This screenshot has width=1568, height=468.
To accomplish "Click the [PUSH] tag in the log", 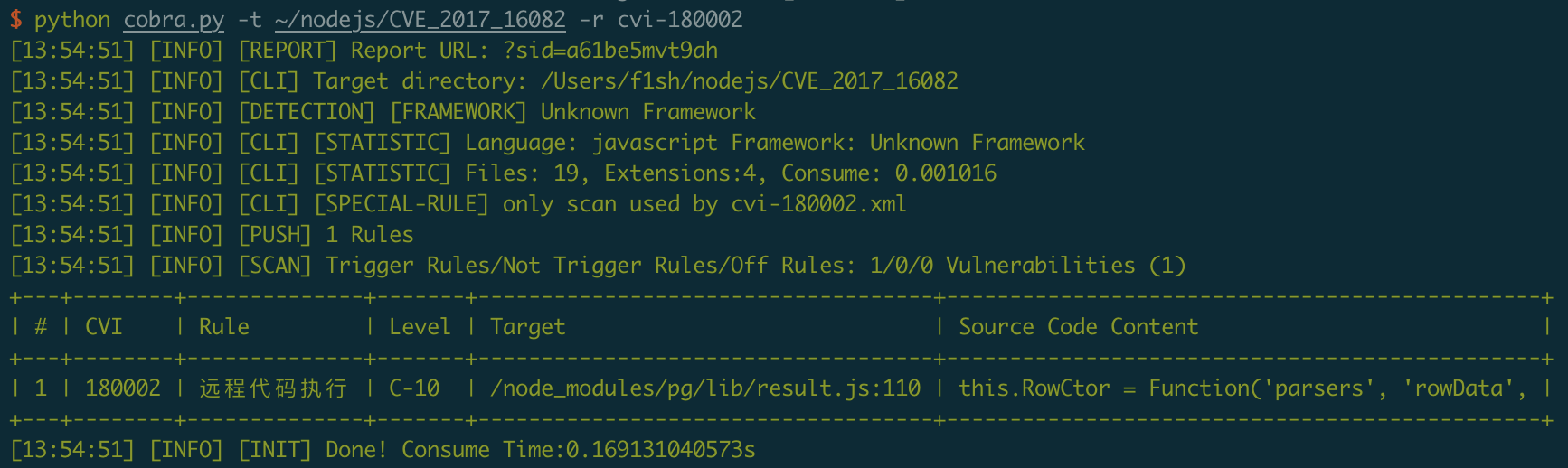I will [275, 235].
